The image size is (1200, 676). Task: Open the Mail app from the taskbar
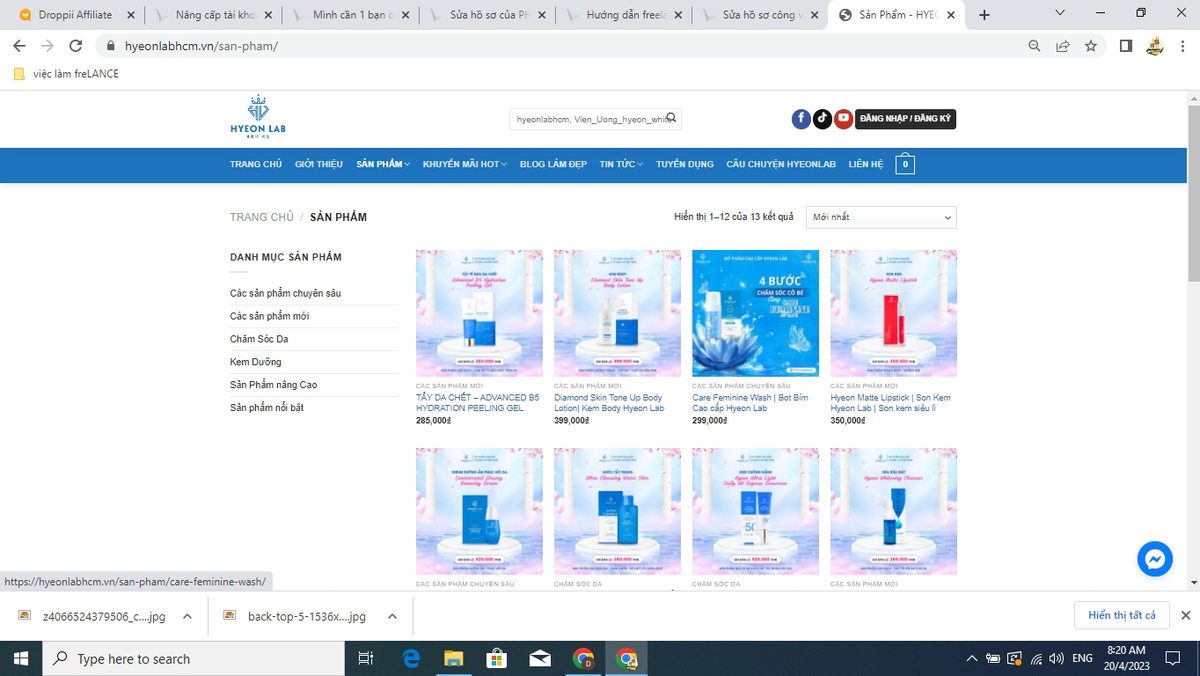click(x=540, y=658)
